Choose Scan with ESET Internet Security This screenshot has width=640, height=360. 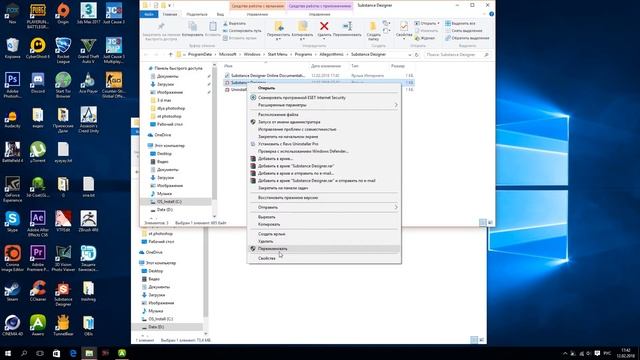point(324,98)
